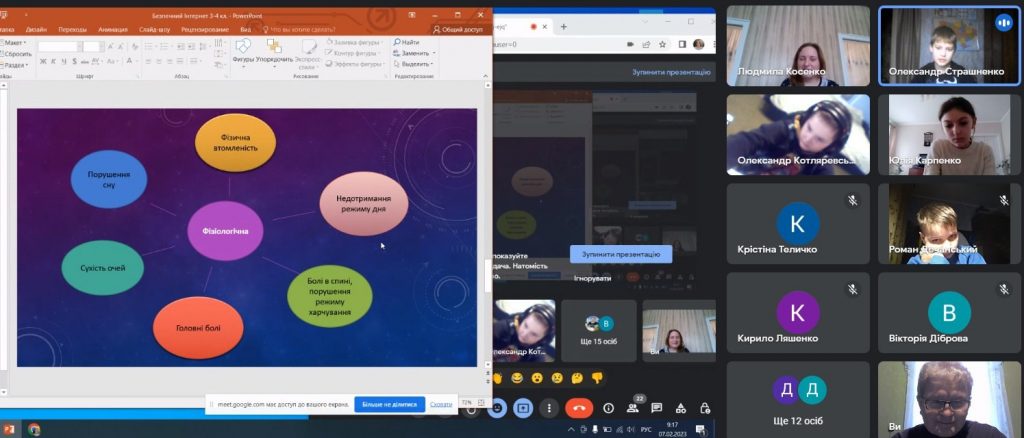The height and width of the screenshot is (438, 1024).
Task: Expand the Layout (Макет) dropdown
Action: (x=13, y=42)
